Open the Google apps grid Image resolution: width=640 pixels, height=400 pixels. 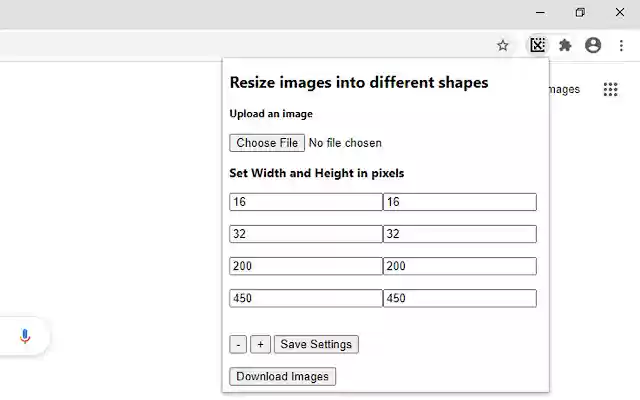pyautogui.click(x=610, y=89)
